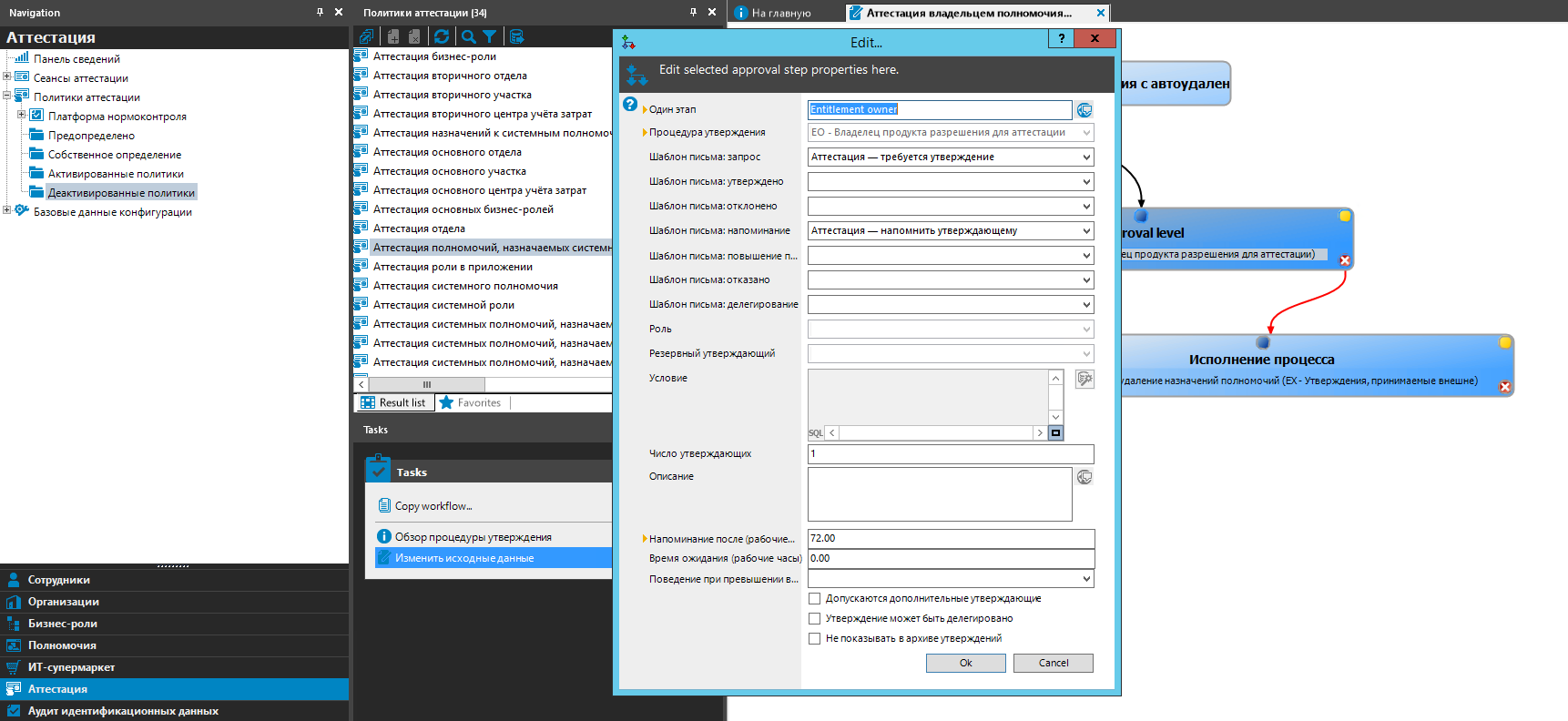Click the new document icon in the policies toolbar
Image resolution: width=1568 pixels, height=721 pixels.
[393, 36]
